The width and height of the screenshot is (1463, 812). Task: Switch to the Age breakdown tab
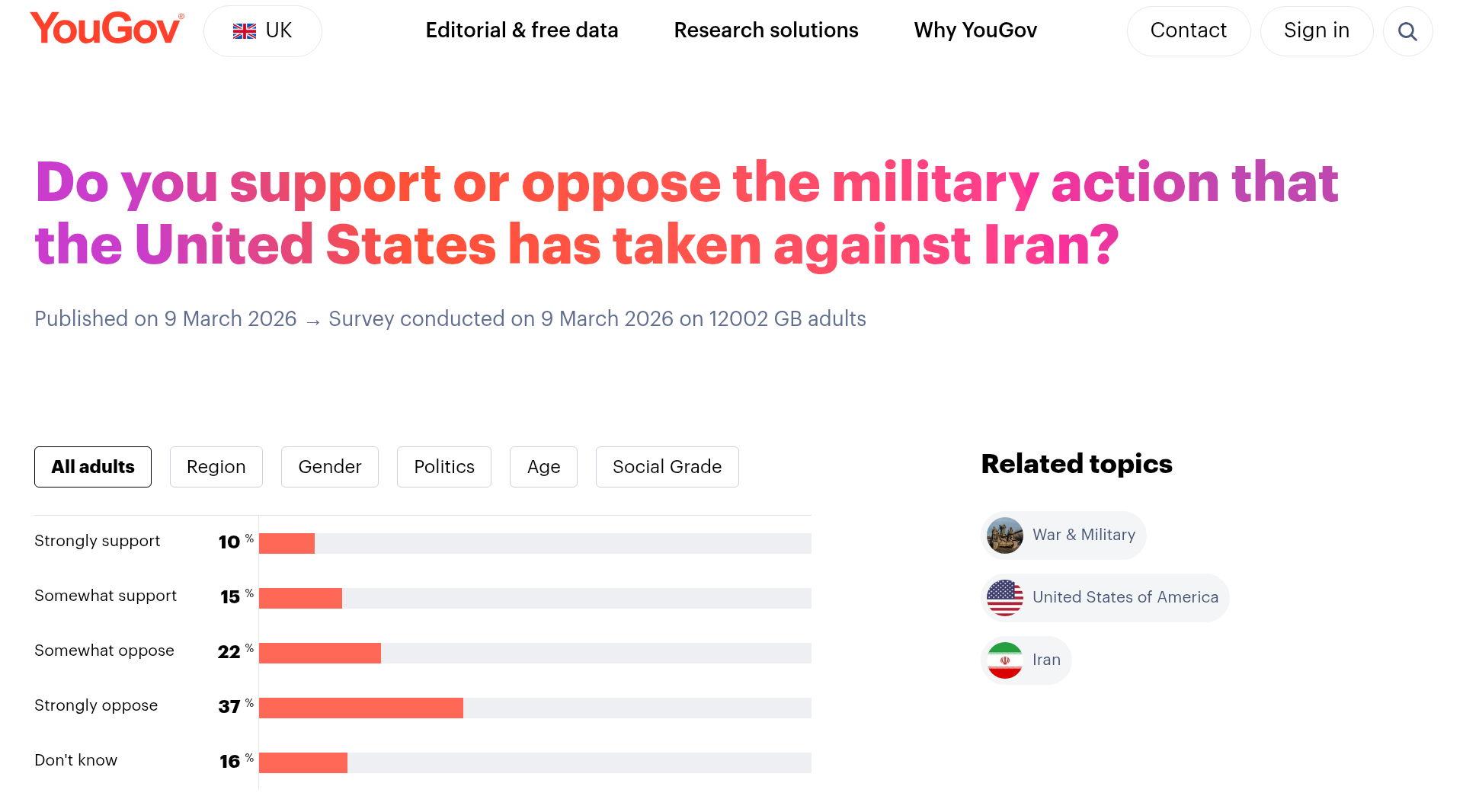543,467
